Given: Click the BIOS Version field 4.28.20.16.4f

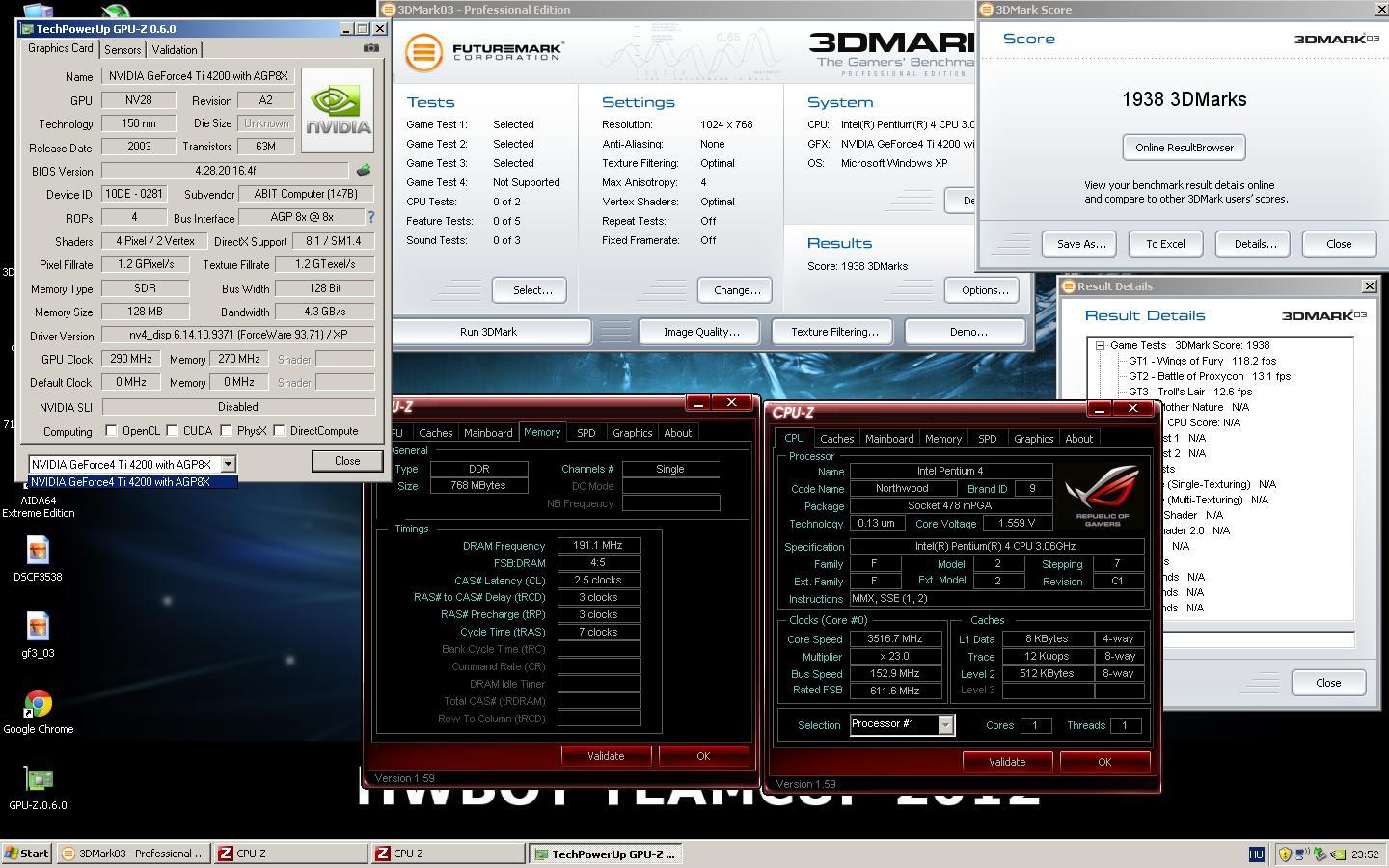Looking at the screenshot, I should 226,171.
